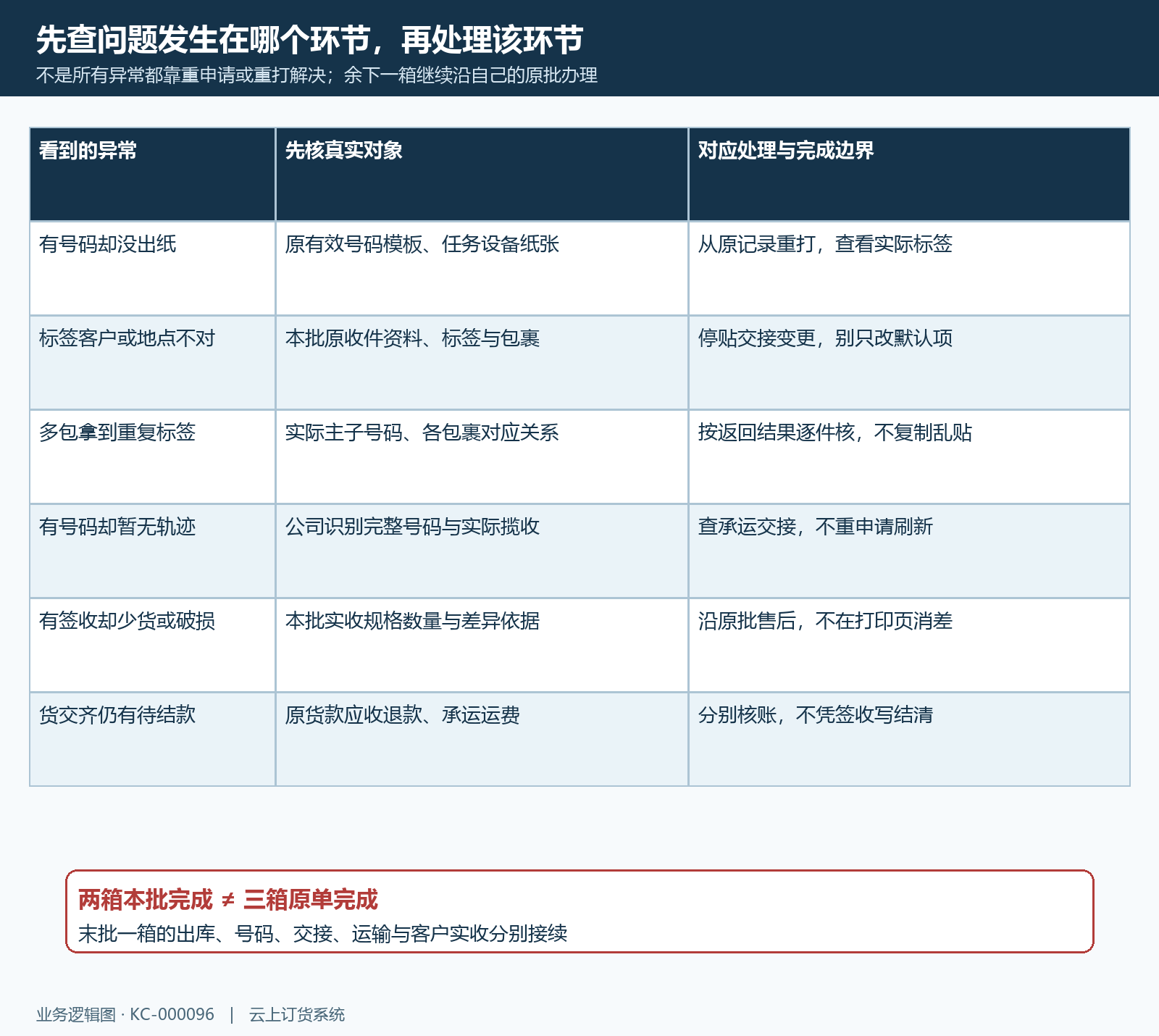Click the footer text 云上订货系统
Screen dimensions: 1159x1036
tap(297, 1014)
